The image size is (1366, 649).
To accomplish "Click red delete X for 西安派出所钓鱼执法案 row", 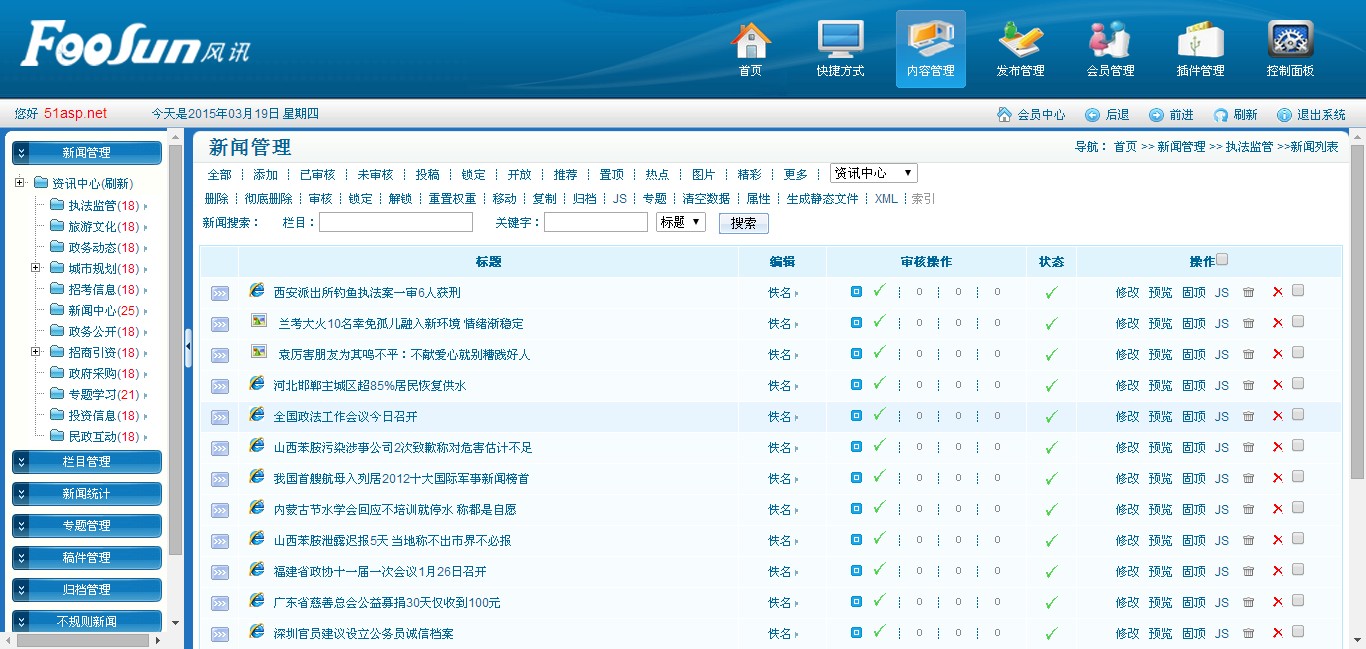I will click(x=1277, y=292).
